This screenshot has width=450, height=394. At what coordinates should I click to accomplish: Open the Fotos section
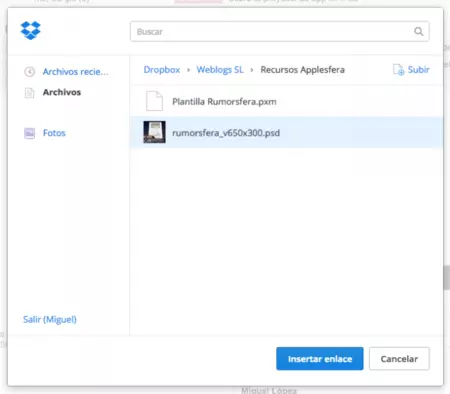54,133
